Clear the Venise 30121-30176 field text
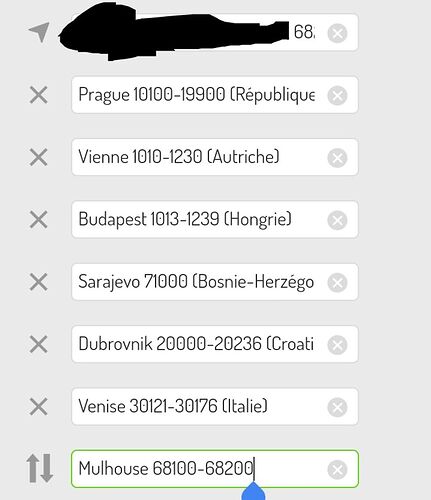 (337, 407)
